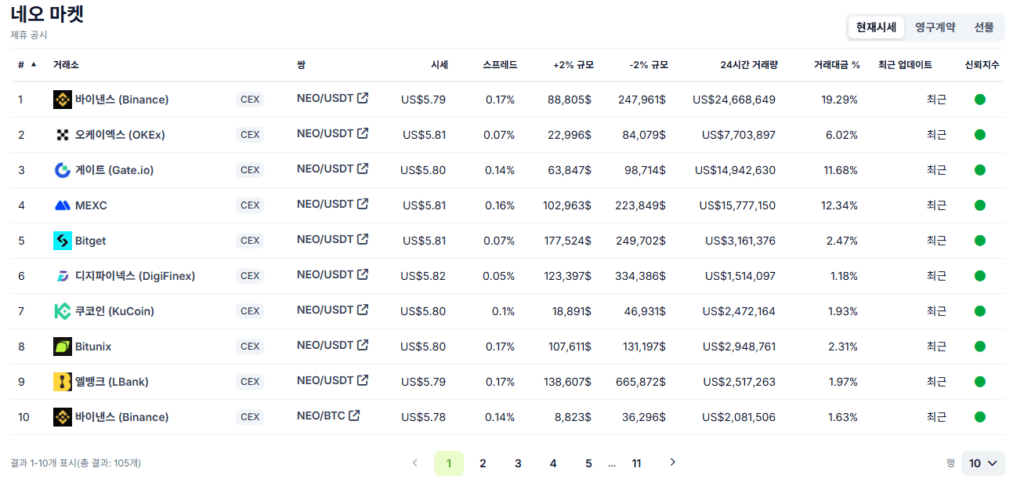
Task: Switch to the 선물 tab
Action: click(x=984, y=27)
